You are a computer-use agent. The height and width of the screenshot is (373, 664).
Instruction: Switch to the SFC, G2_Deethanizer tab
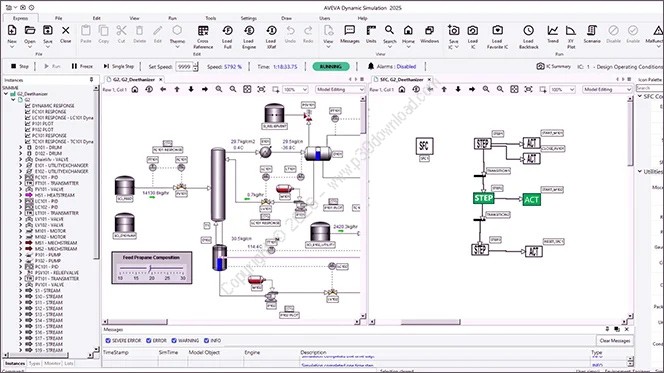pyautogui.click(x=401, y=79)
